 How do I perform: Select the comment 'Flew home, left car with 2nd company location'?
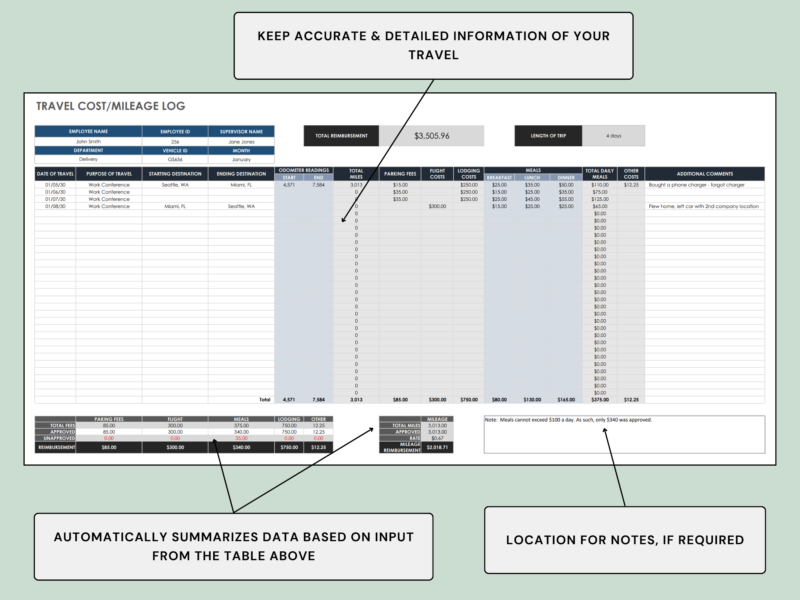[x=704, y=206]
